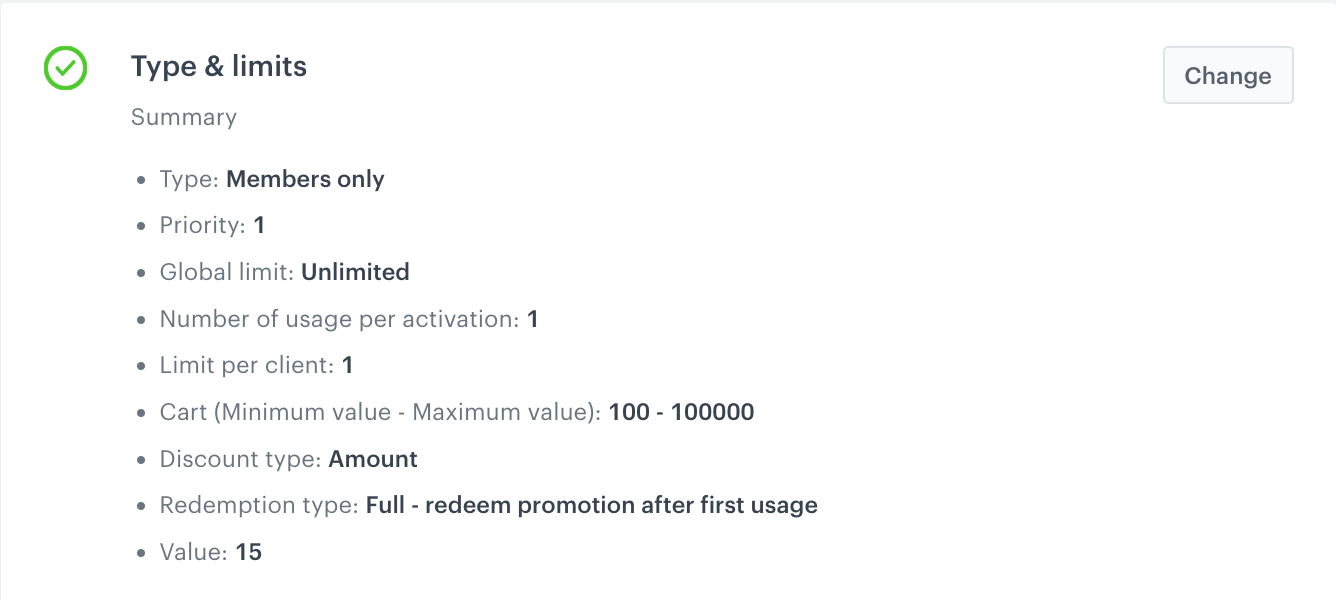Screen dimensions: 1336x600
Task: Select the Amount discount type value
Action: click(x=373, y=460)
